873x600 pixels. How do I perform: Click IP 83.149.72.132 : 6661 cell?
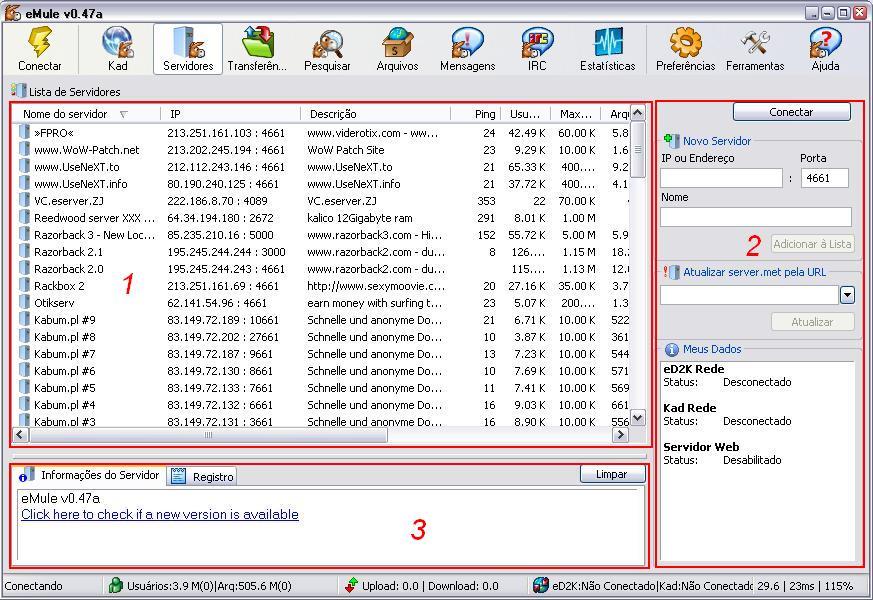point(220,405)
